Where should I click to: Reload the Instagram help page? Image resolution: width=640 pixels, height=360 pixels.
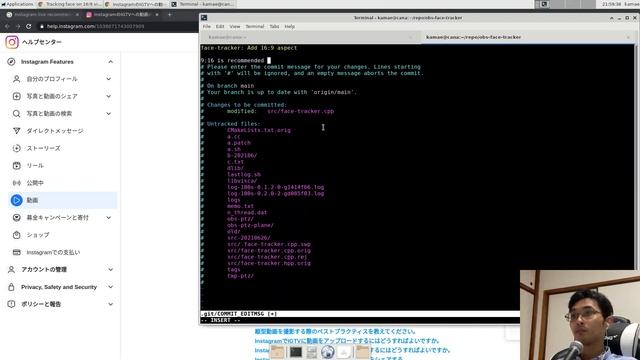point(28,26)
